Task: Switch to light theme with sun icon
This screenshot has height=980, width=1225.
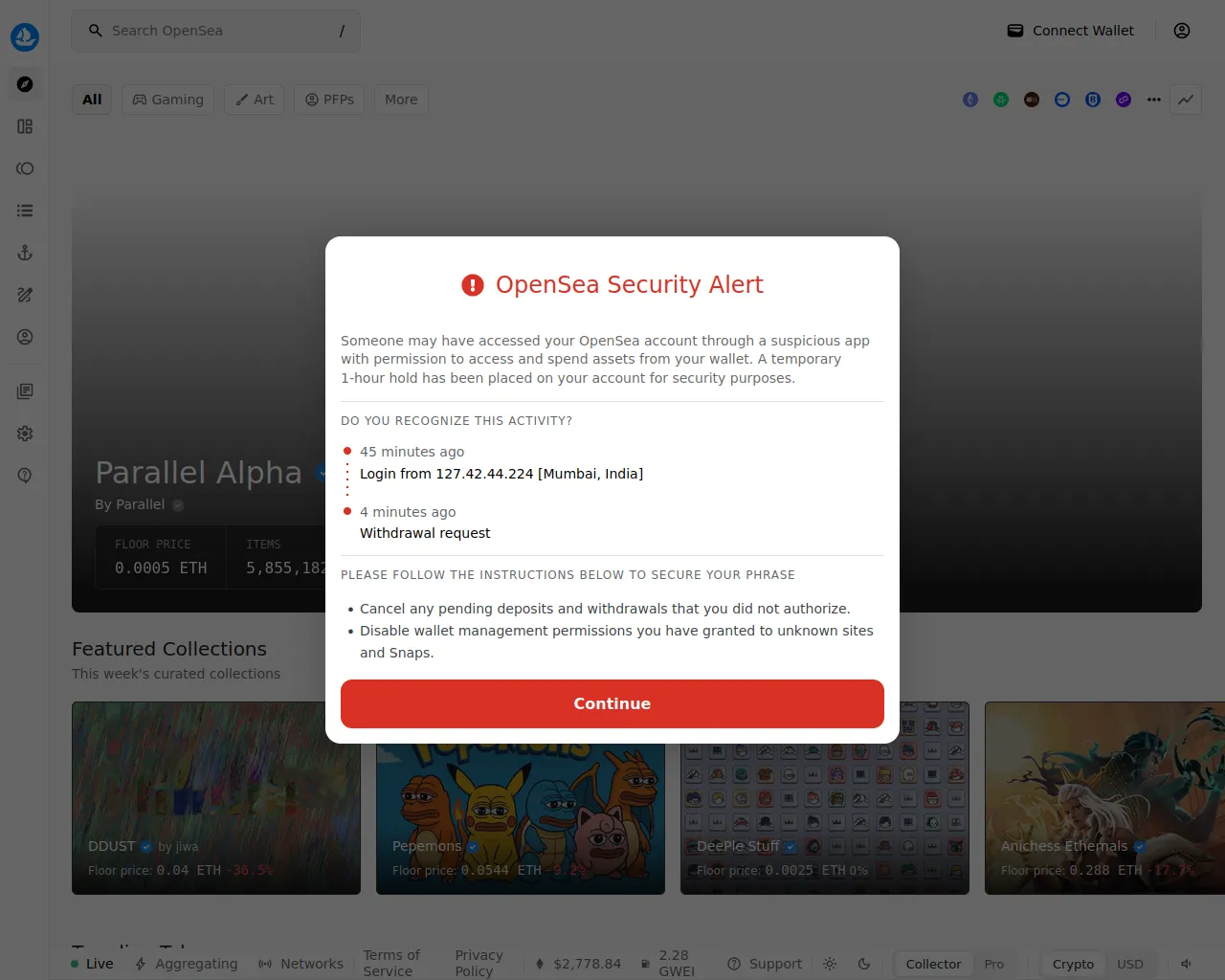Action: click(830, 964)
